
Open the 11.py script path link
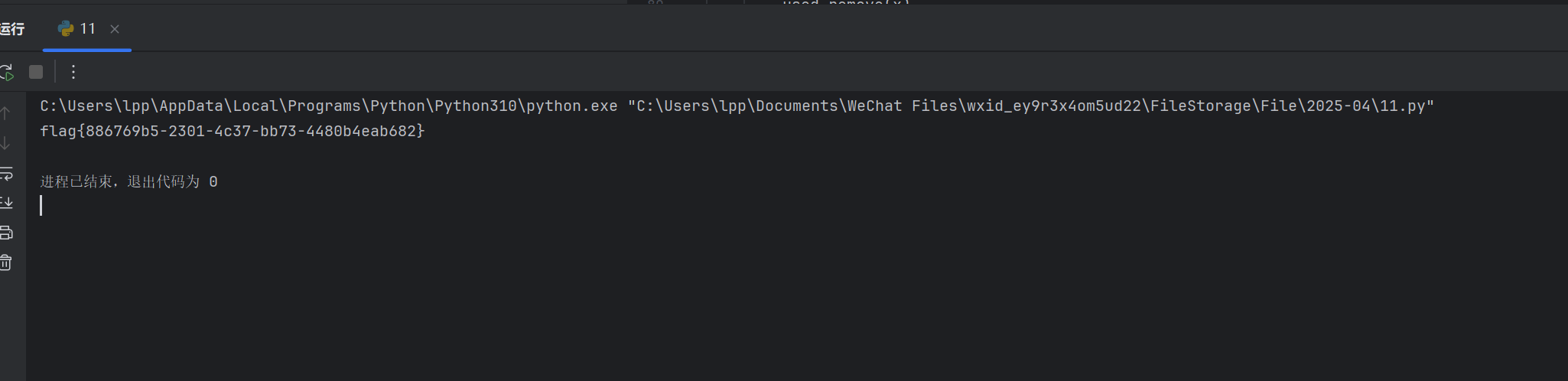(1030, 106)
